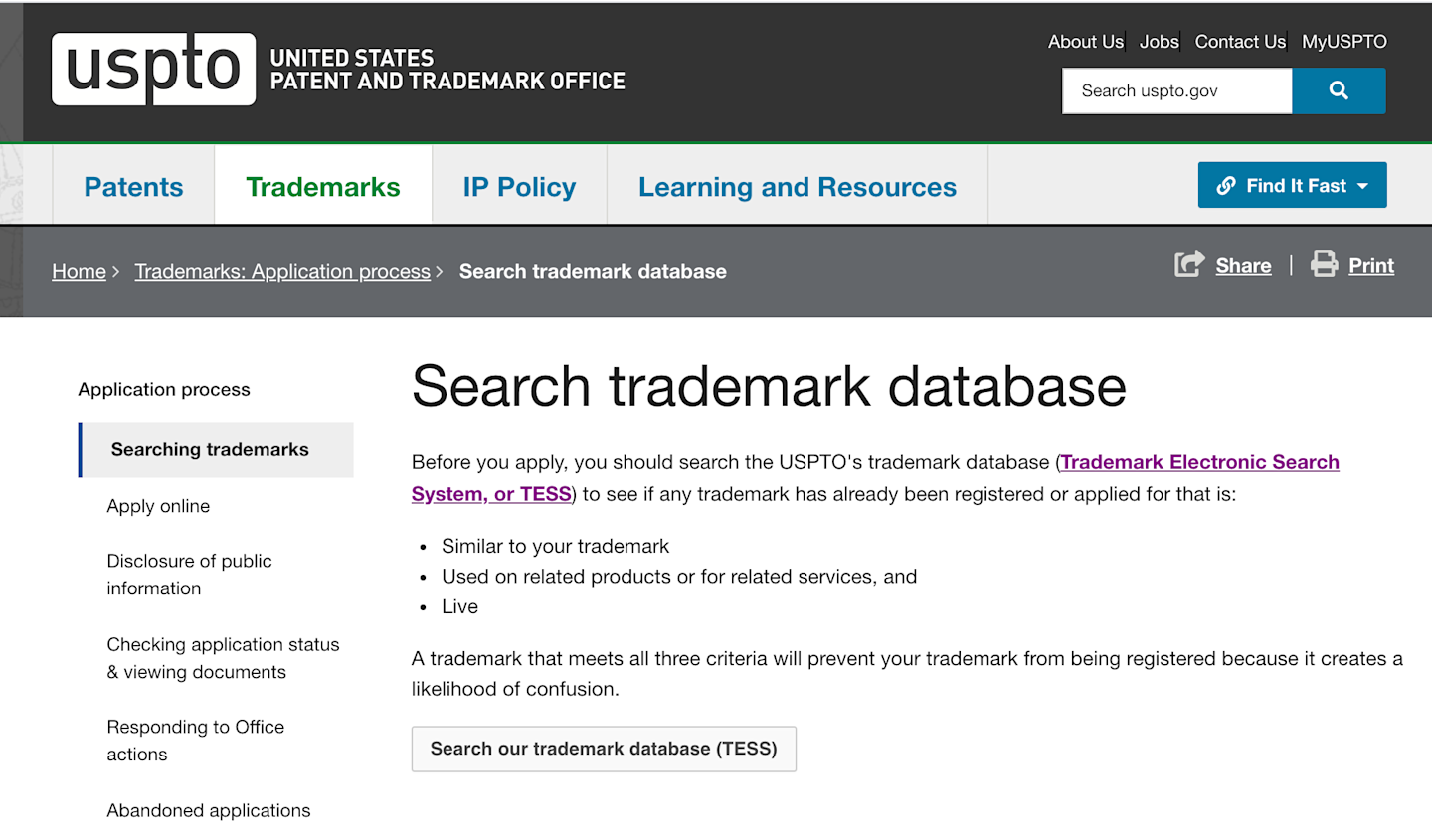
Task: Click the link icon in Find It Fast
Action: pyautogui.click(x=1226, y=186)
